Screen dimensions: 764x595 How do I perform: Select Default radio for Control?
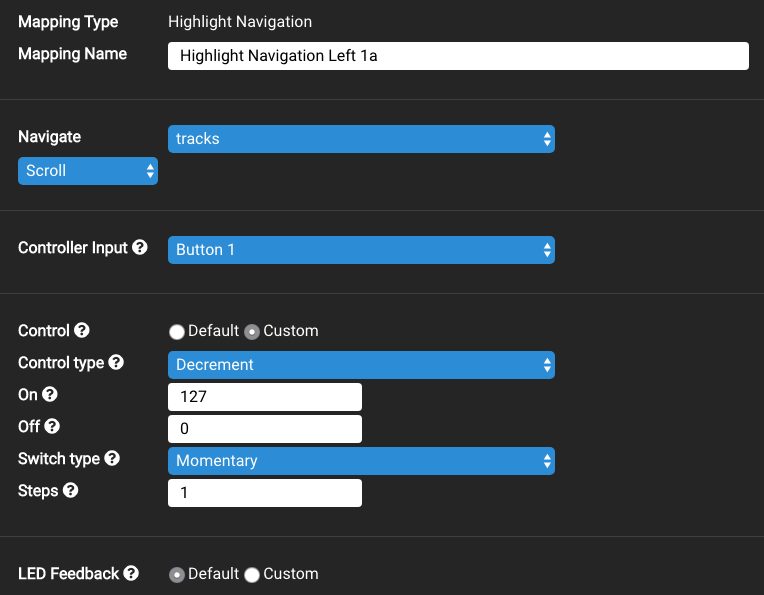[x=177, y=332]
